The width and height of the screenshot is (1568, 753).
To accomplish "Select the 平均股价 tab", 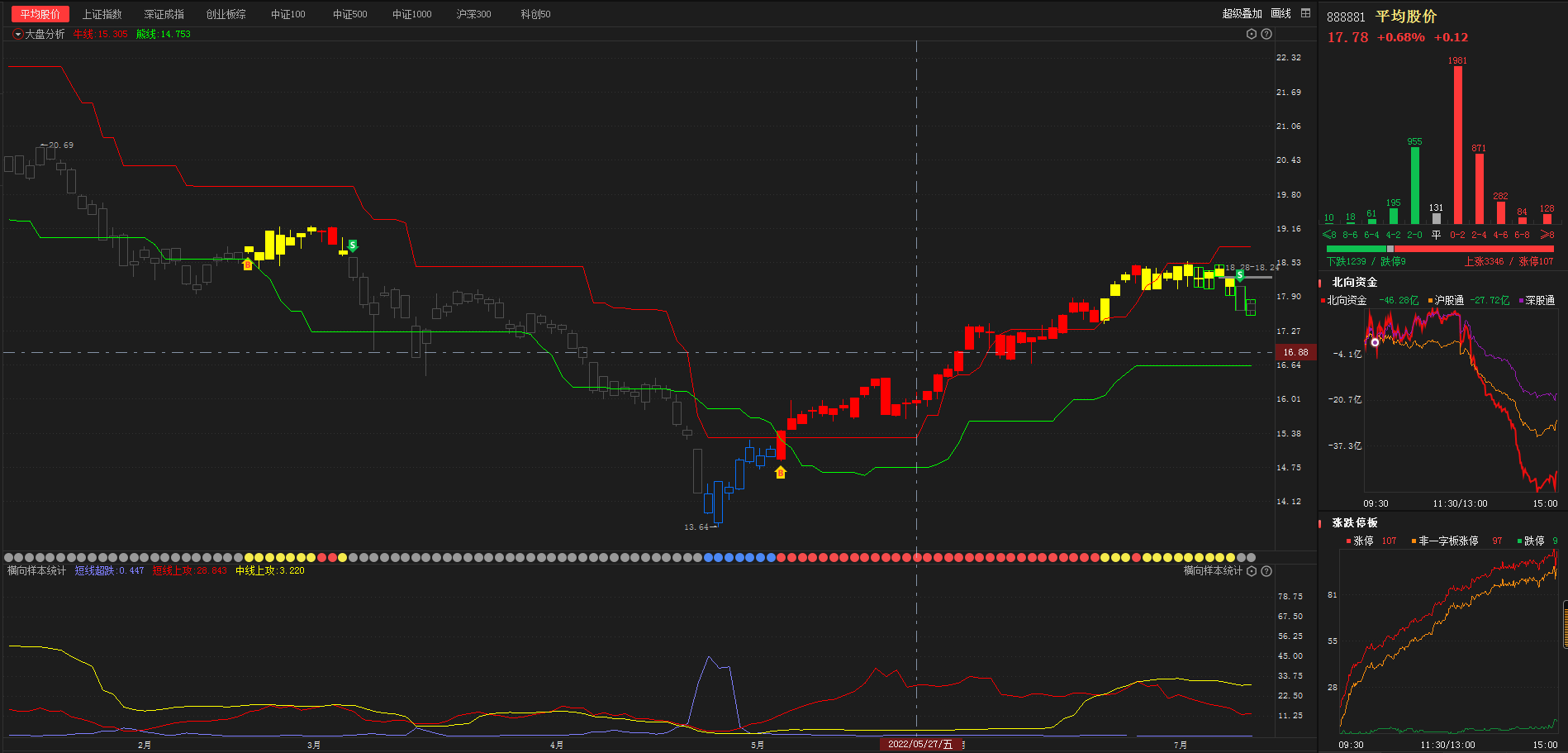I will point(40,14).
